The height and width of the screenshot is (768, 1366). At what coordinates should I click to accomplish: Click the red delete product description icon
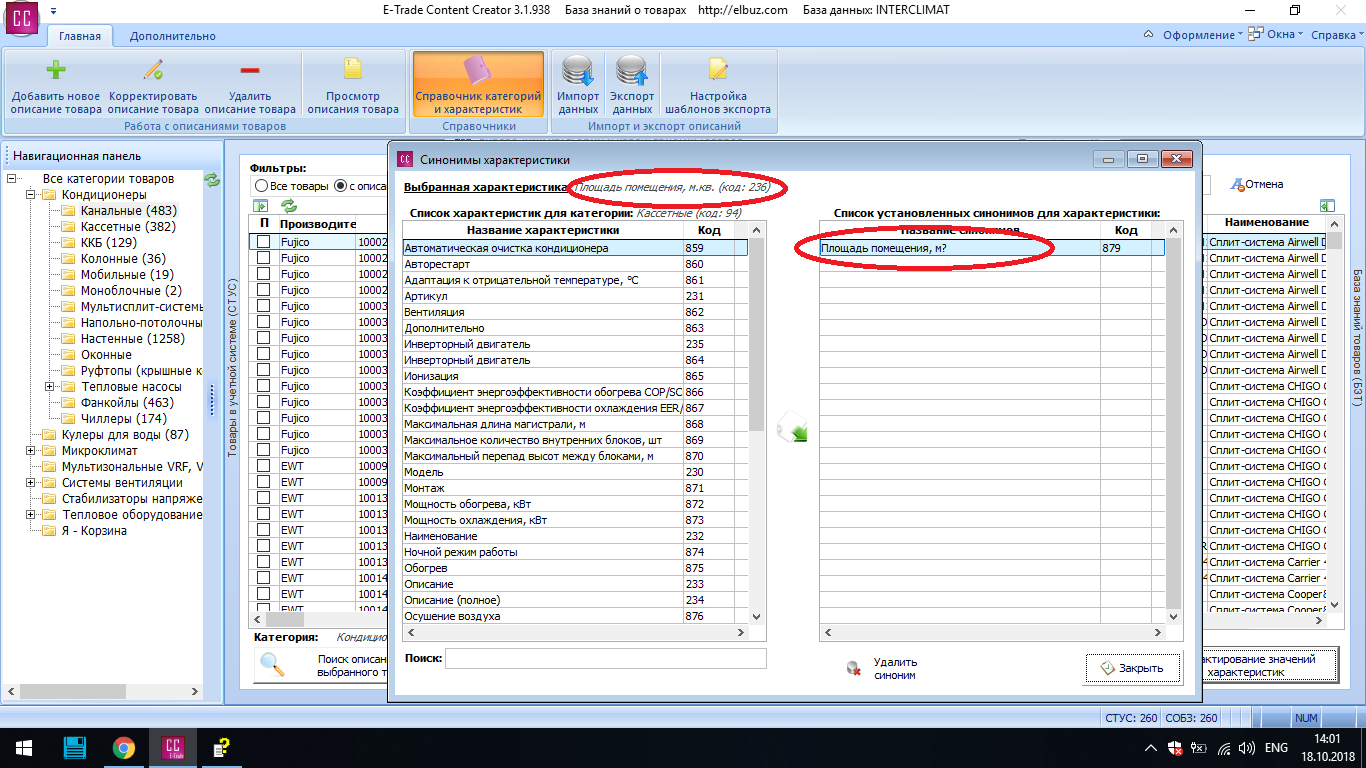(x=250, y=71)
